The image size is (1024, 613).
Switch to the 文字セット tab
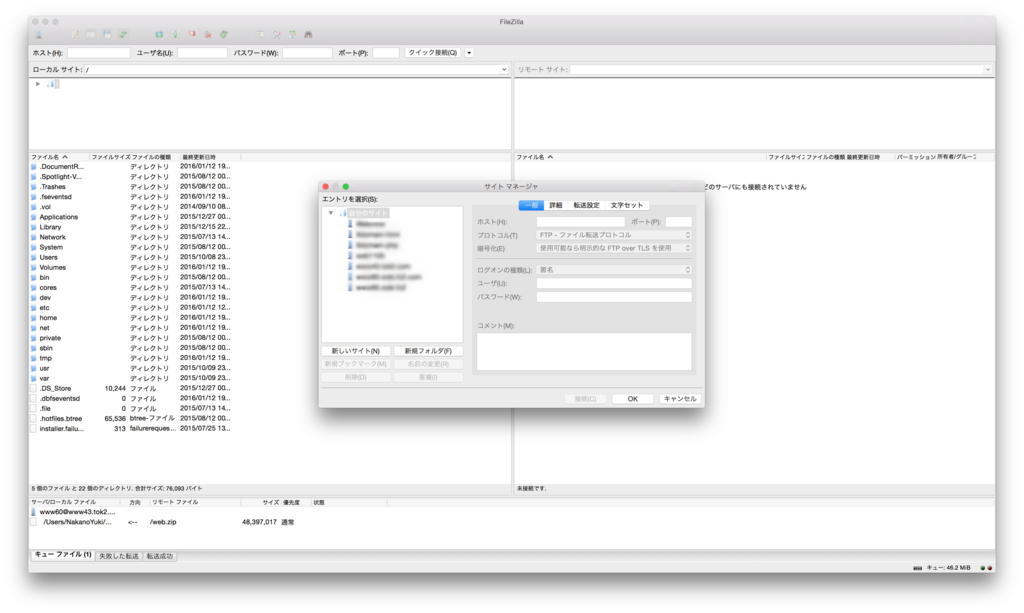pos(627,205)
